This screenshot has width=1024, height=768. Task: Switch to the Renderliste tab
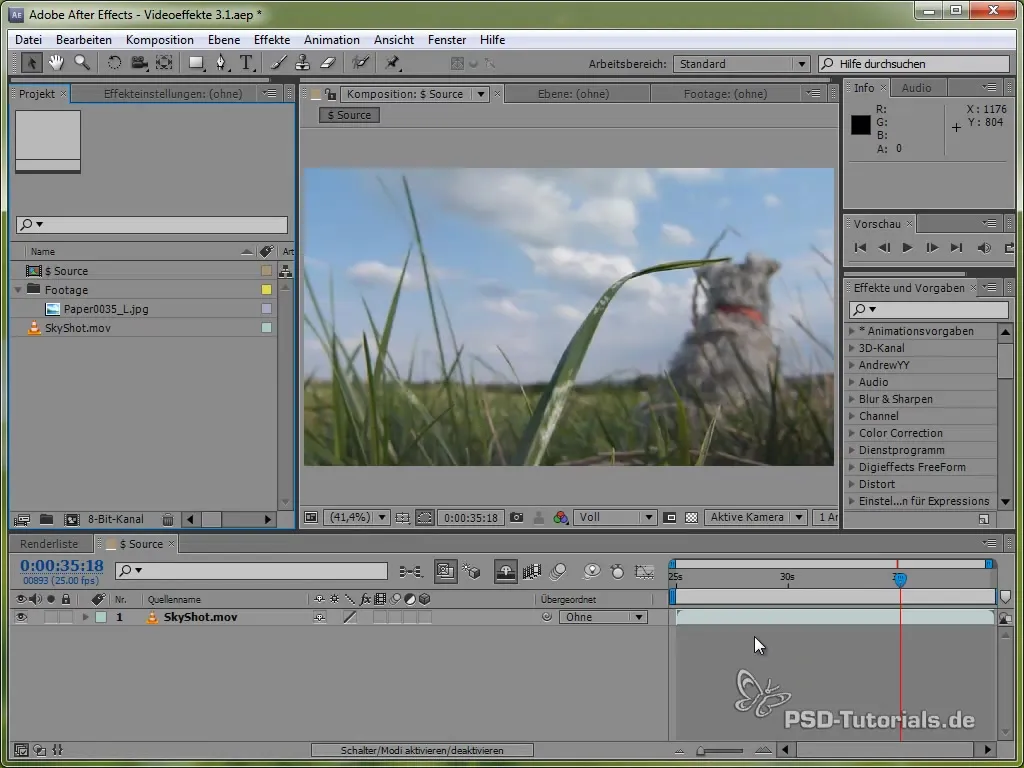49,544
